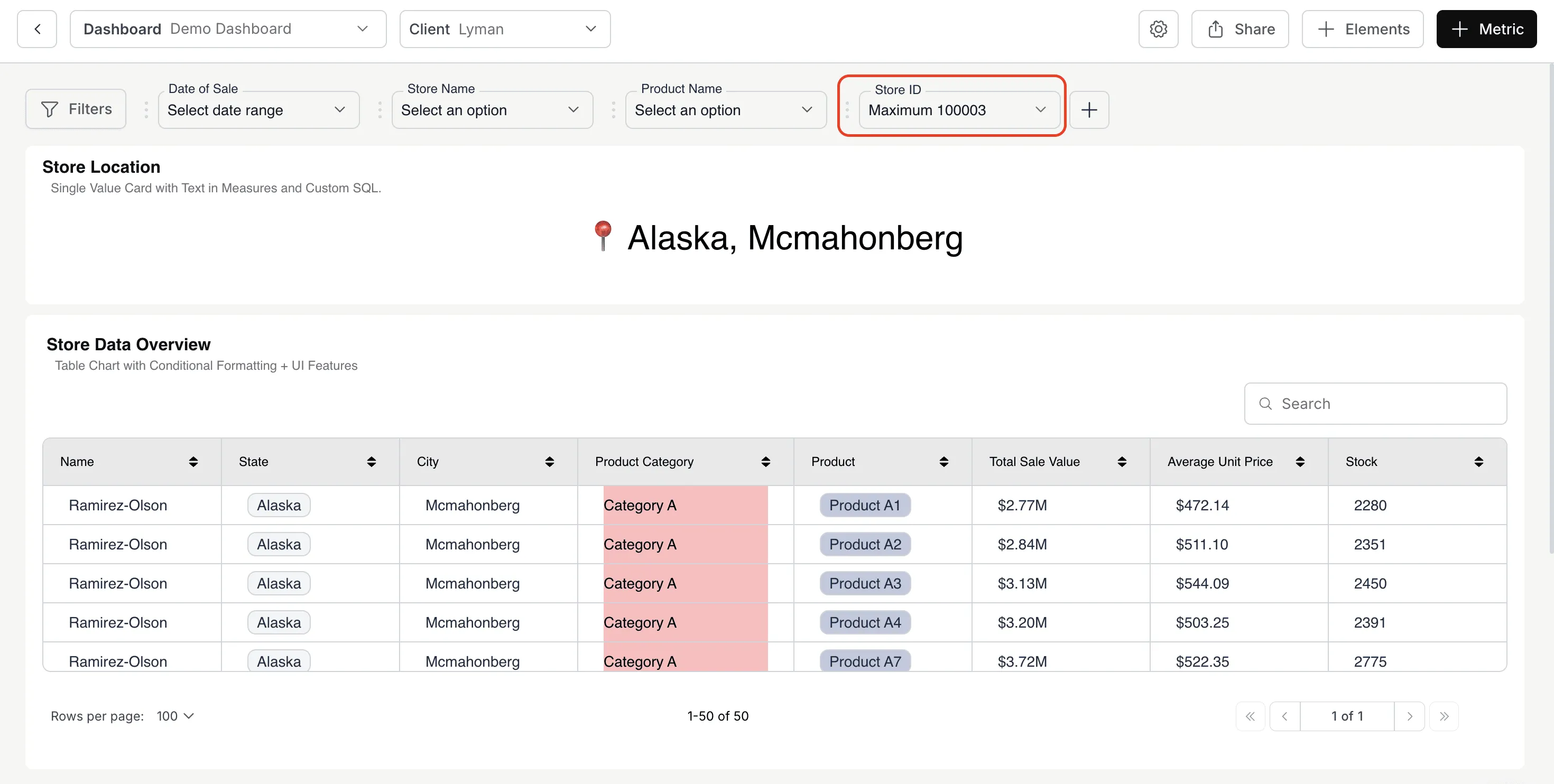This screenshot has width=1554, height=784.
Task: Go to first page of table
Action: coord(1250,716)
